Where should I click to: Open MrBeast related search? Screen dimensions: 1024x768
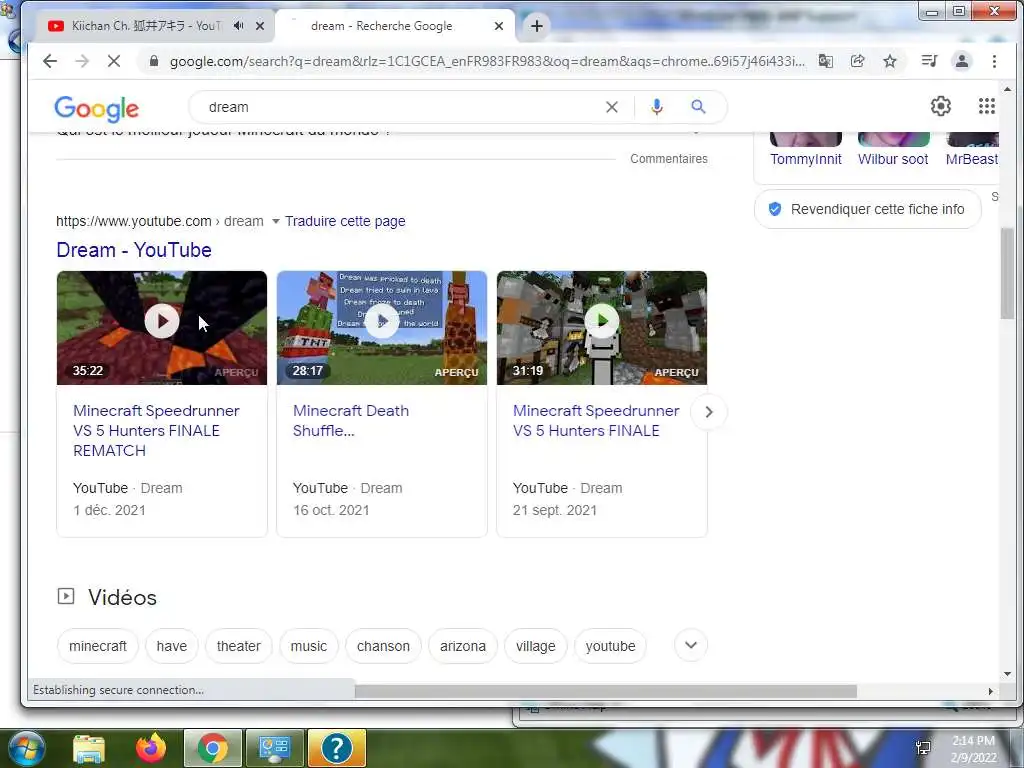[x=972, y=159]
